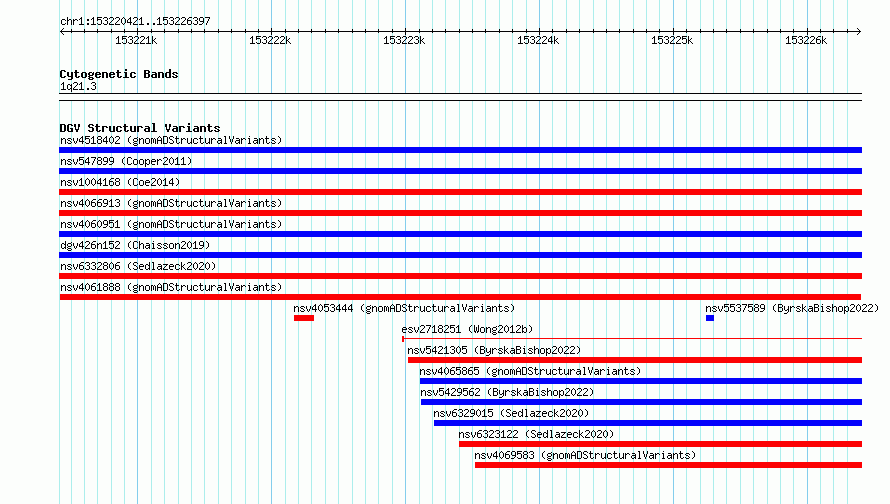
Task: Click the ruler's right arrow end
Action: point(858,31)
